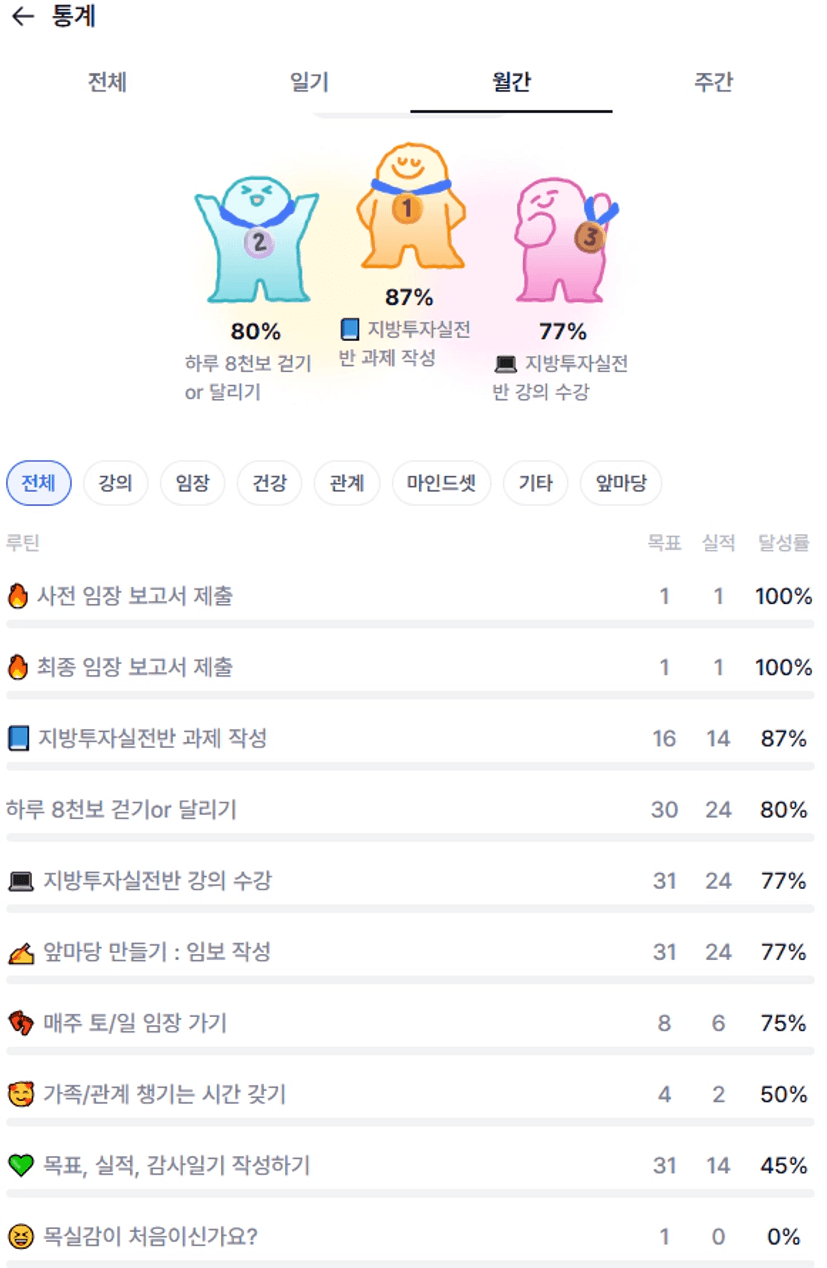Select the 전체 category filter chip
Viewport: 827px width, 1268px height.
(39, 484)
